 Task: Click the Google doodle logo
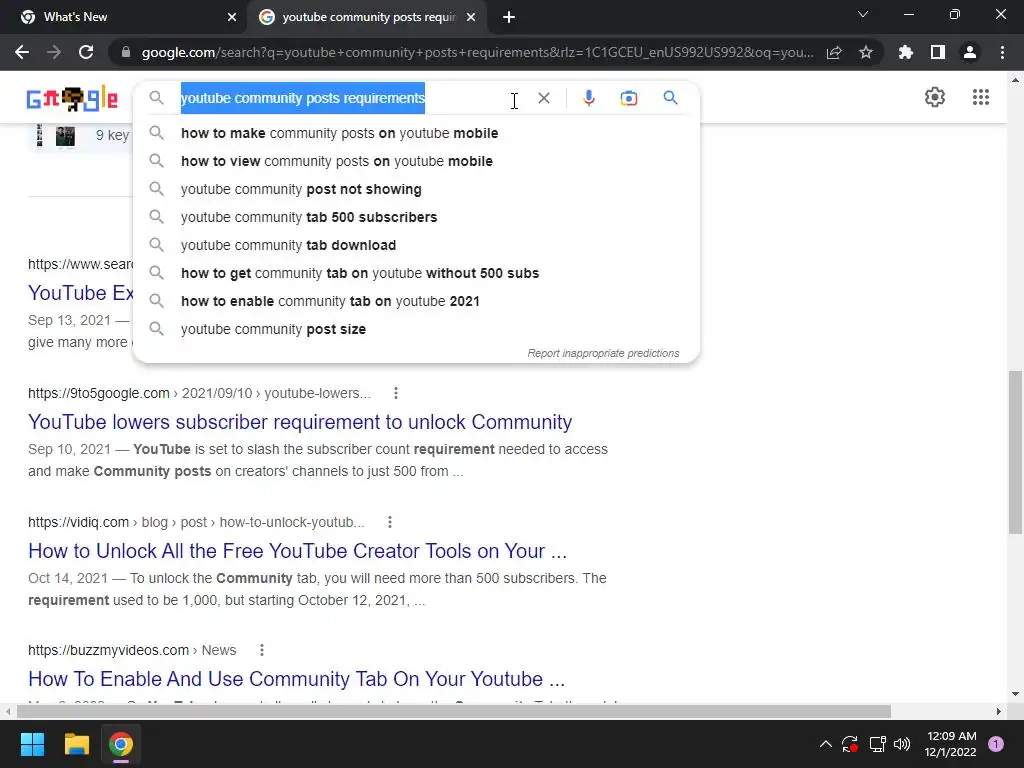tap(72, 99)
